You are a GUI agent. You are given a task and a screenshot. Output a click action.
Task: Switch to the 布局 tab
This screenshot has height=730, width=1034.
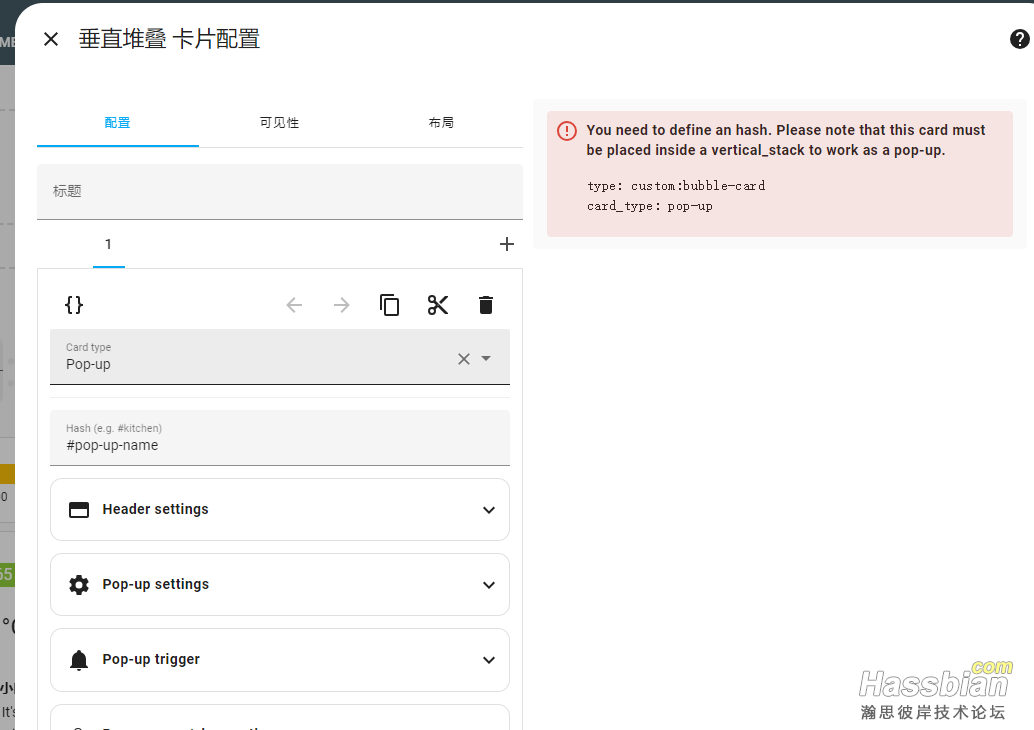[x=441, y=123]
